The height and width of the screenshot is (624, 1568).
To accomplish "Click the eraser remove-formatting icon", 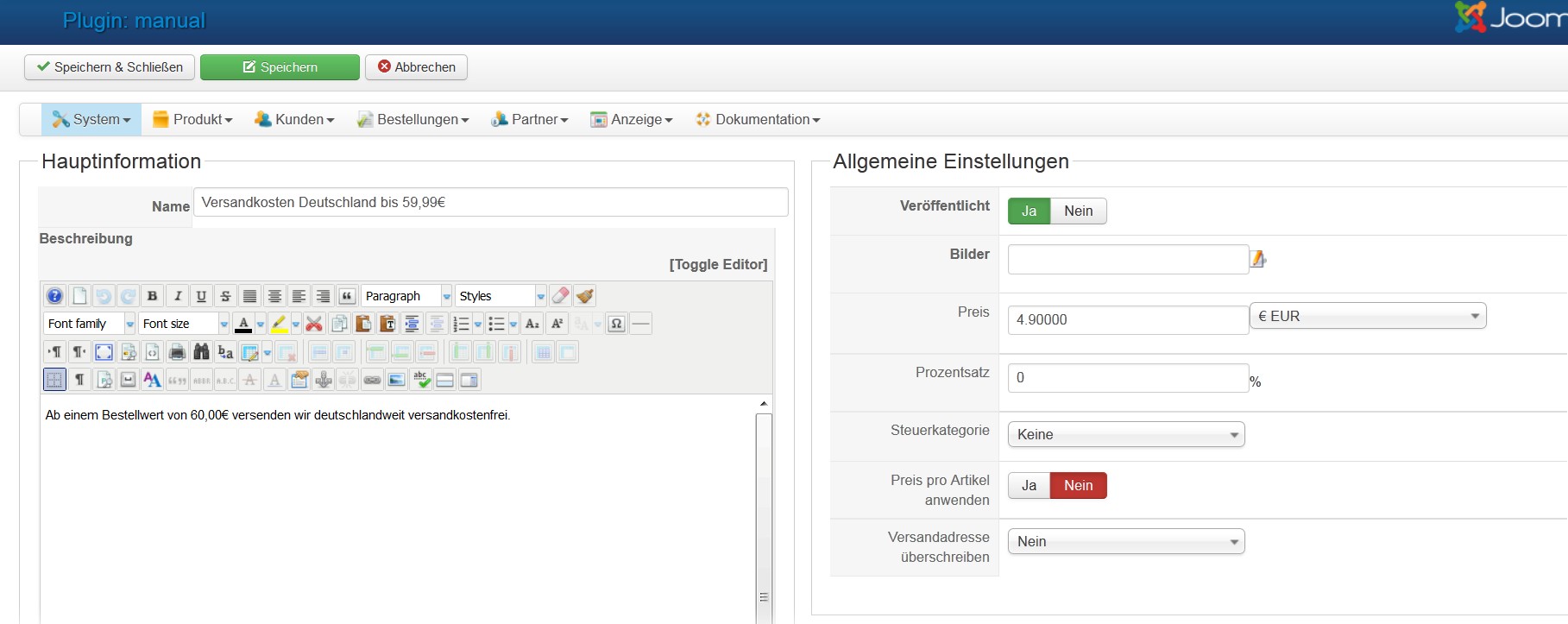I will 560,296.
